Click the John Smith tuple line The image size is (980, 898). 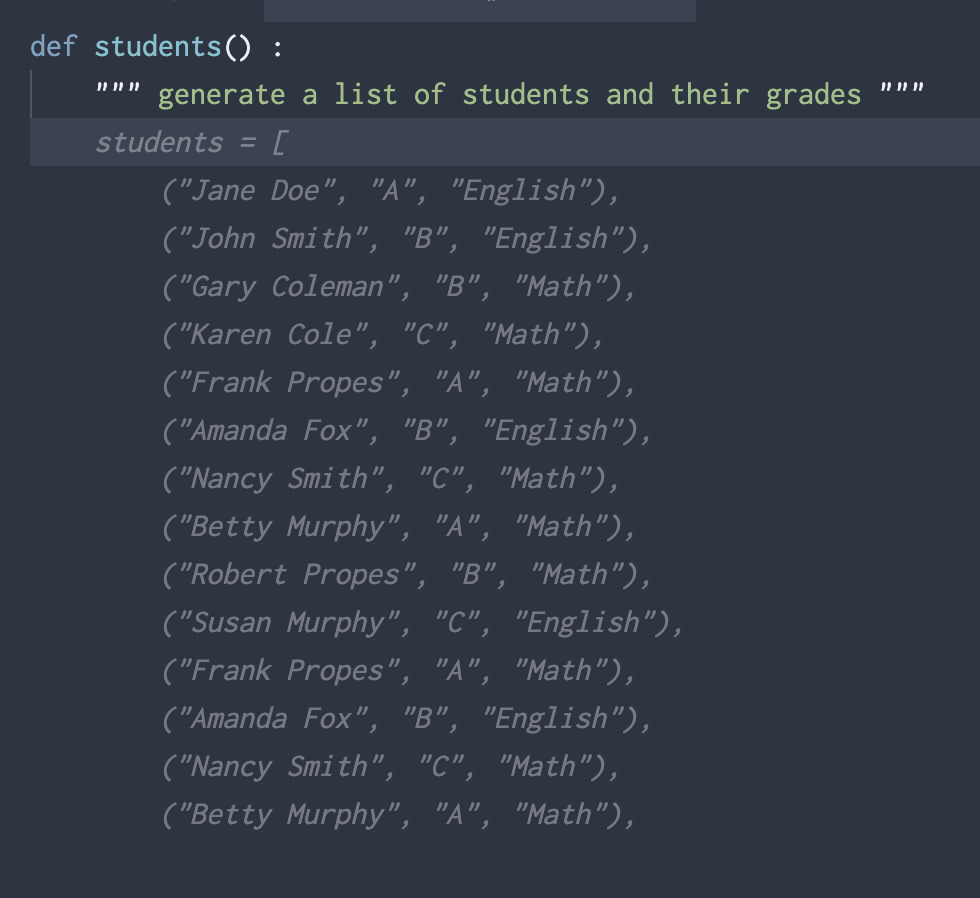click(x=407, y=239)
